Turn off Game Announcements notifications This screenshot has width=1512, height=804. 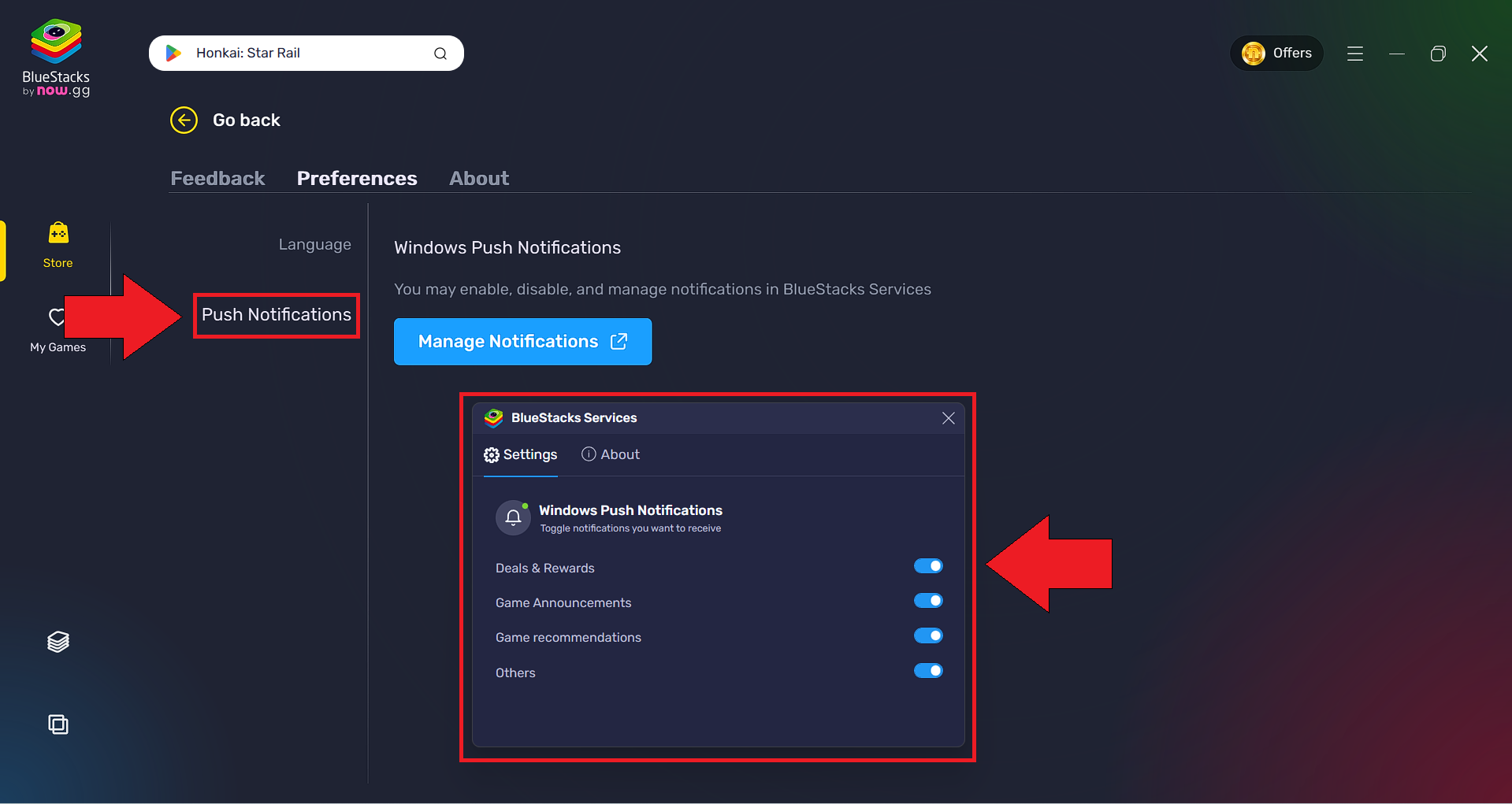[928, 600]
